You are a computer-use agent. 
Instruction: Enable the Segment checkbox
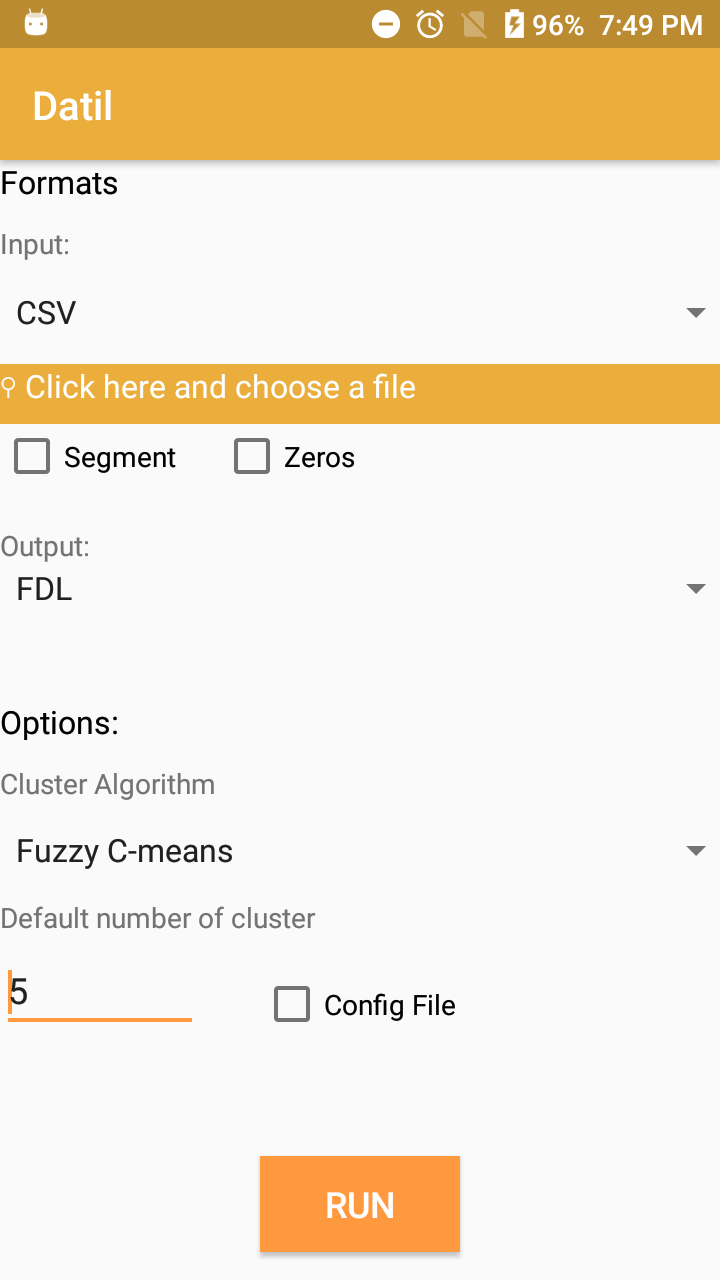coord(32,457)
